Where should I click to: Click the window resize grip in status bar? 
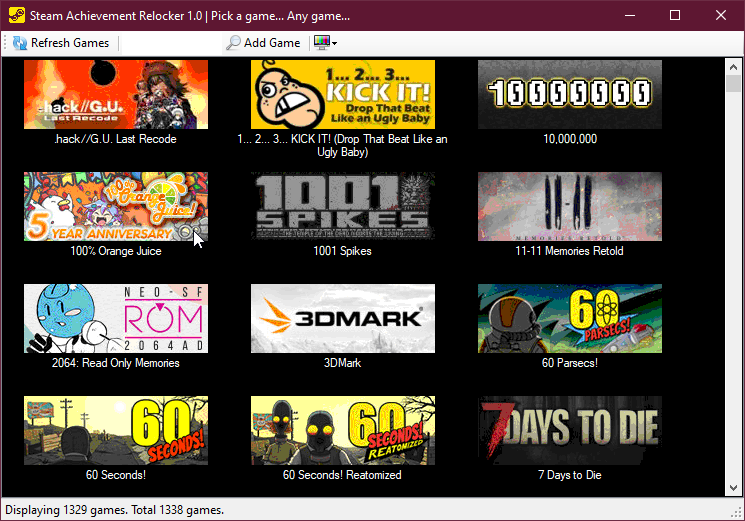pos(736,513)
